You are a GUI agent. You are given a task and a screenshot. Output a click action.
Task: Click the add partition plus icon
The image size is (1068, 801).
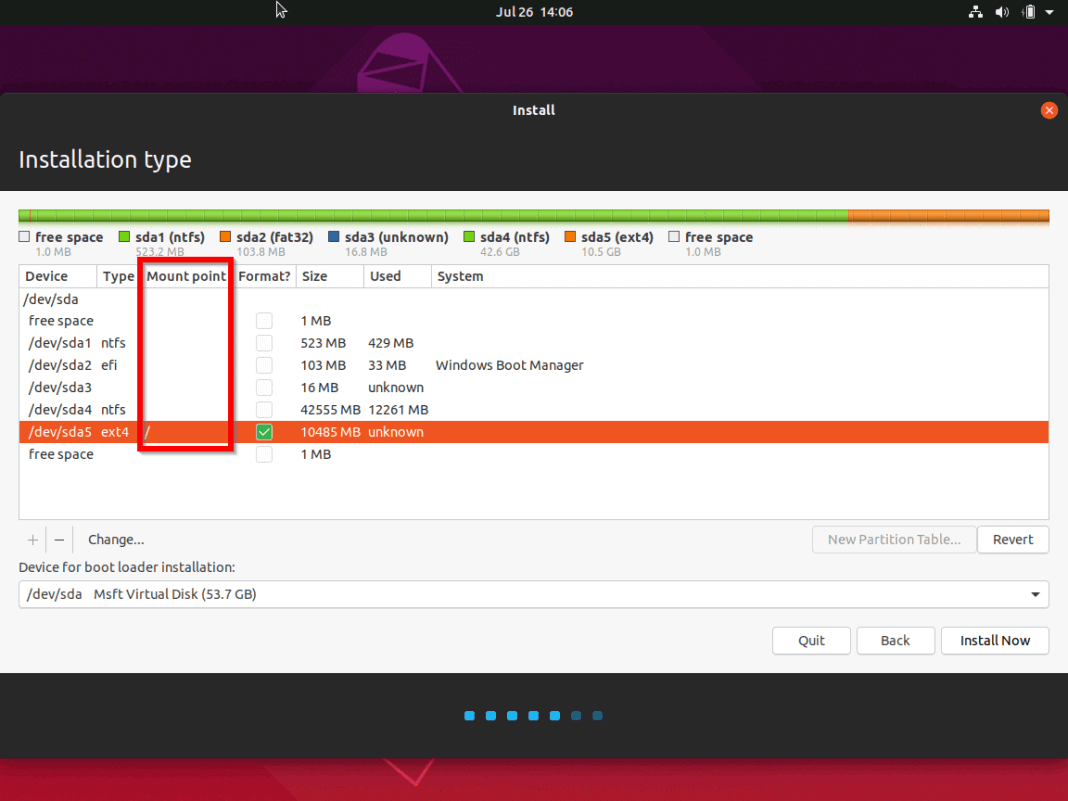[31, 539]
